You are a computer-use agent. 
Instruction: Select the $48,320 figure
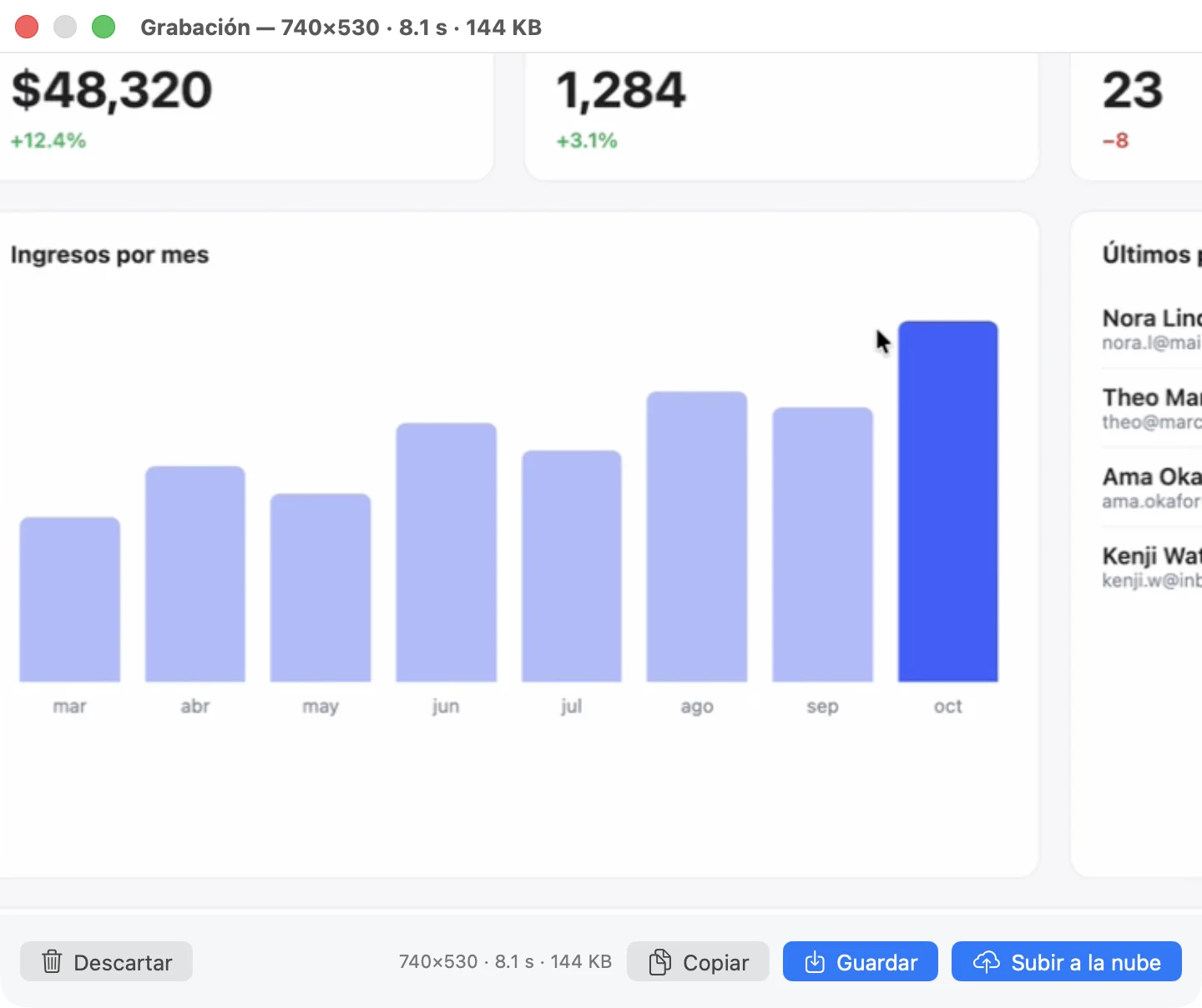[112, 90]
